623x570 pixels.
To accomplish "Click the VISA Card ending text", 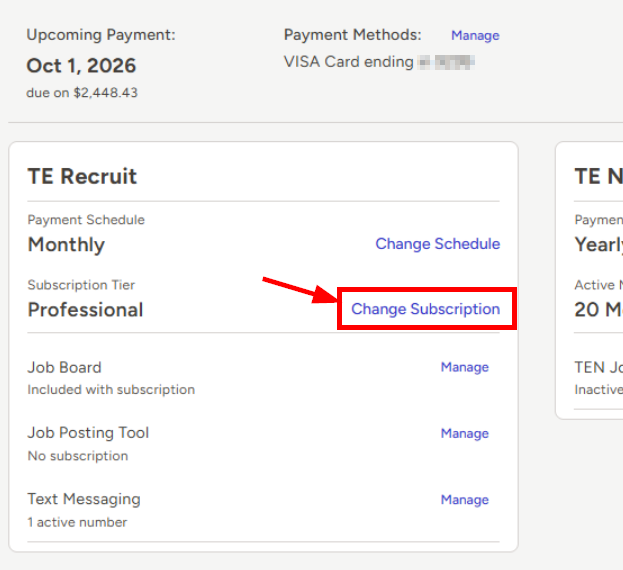I will pos(348,62).
